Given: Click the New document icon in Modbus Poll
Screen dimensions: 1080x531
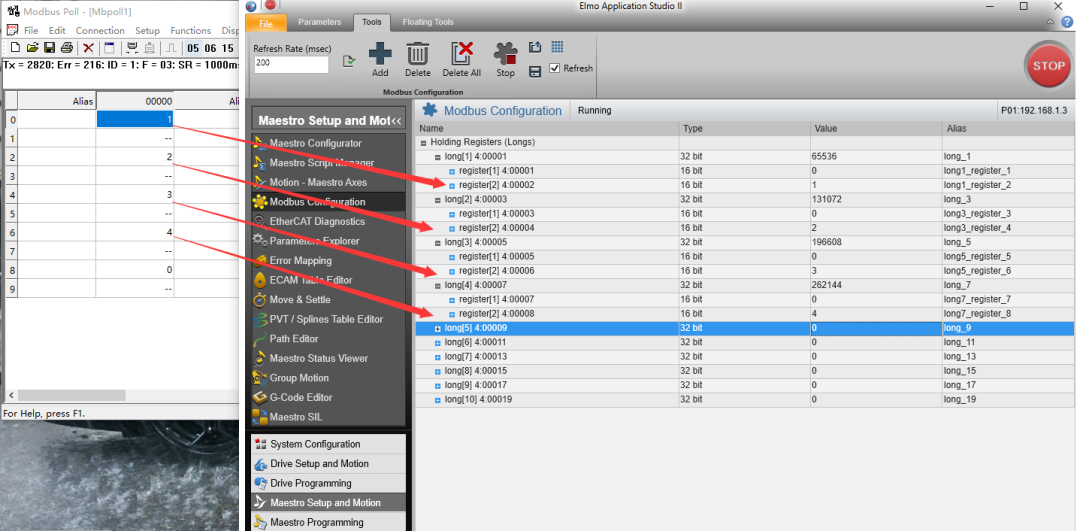Looking at the screenshot, I should 15,48.
